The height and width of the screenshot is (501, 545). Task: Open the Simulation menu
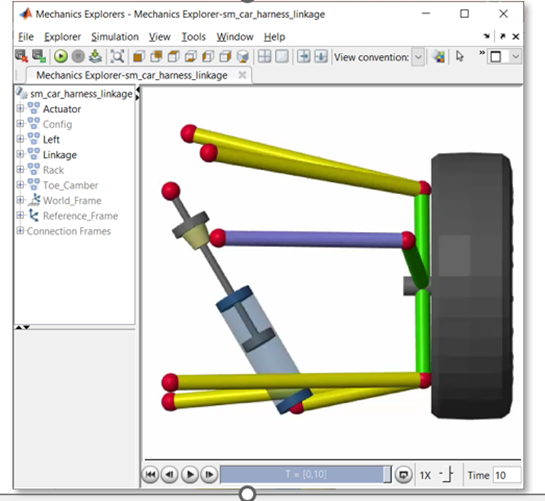pyautogui.click(x=115, y=37)
